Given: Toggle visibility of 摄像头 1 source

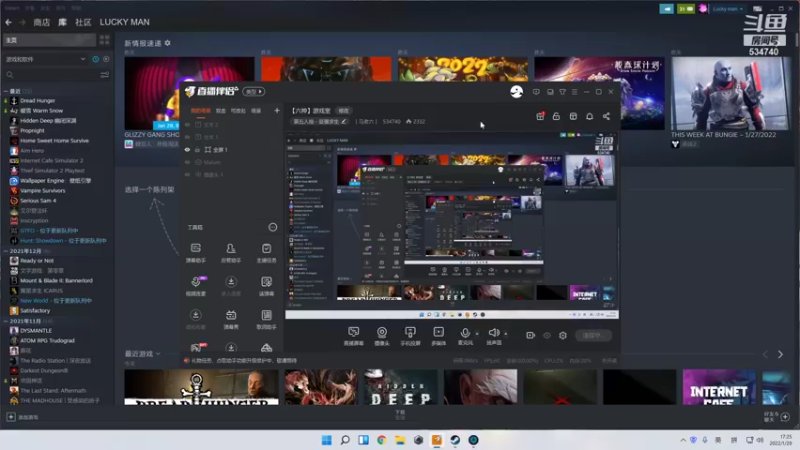Looking at the screenshot, I should 187,174.
